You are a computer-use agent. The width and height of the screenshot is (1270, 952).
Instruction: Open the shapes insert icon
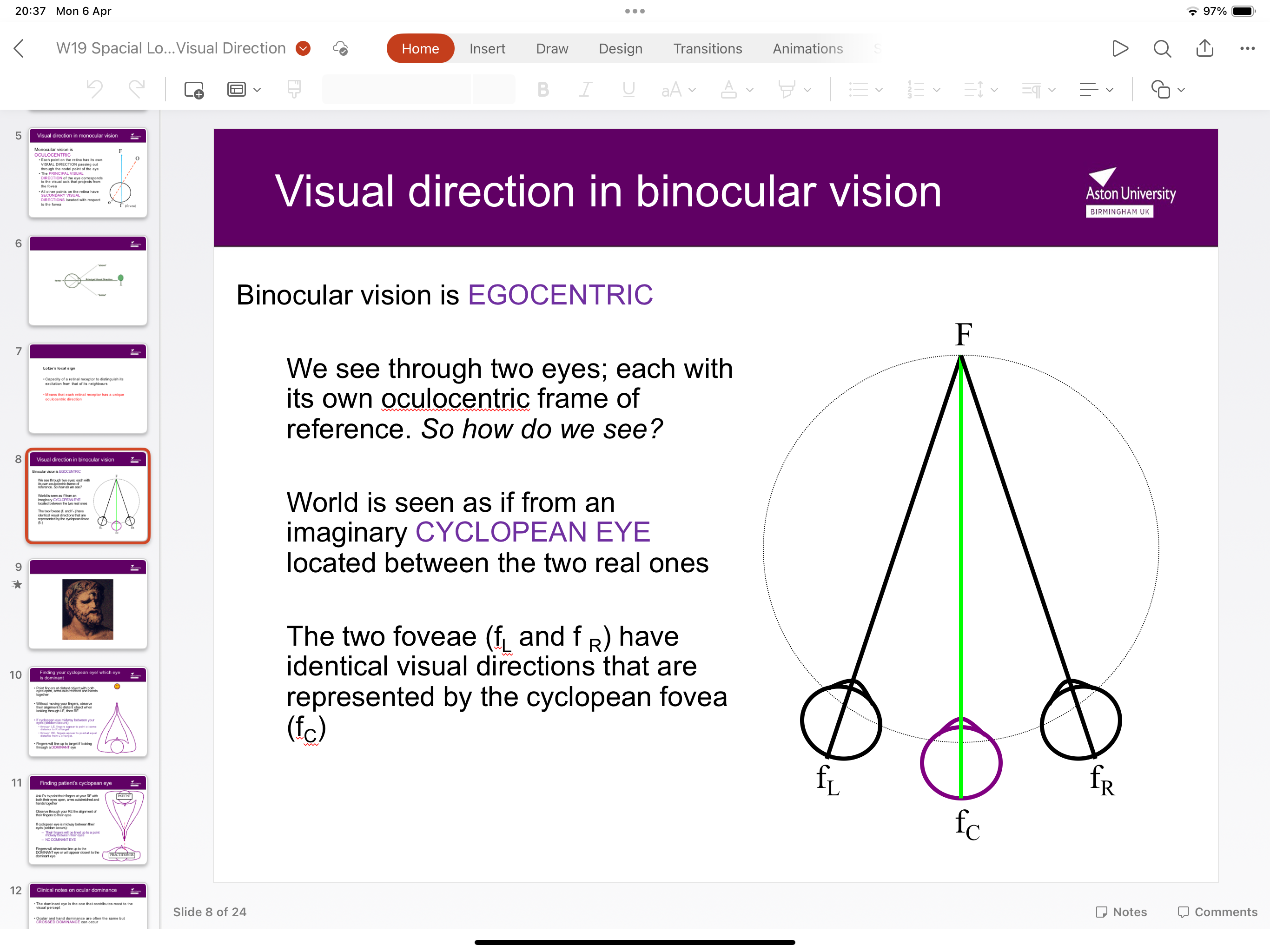[x=1160, y=90]
